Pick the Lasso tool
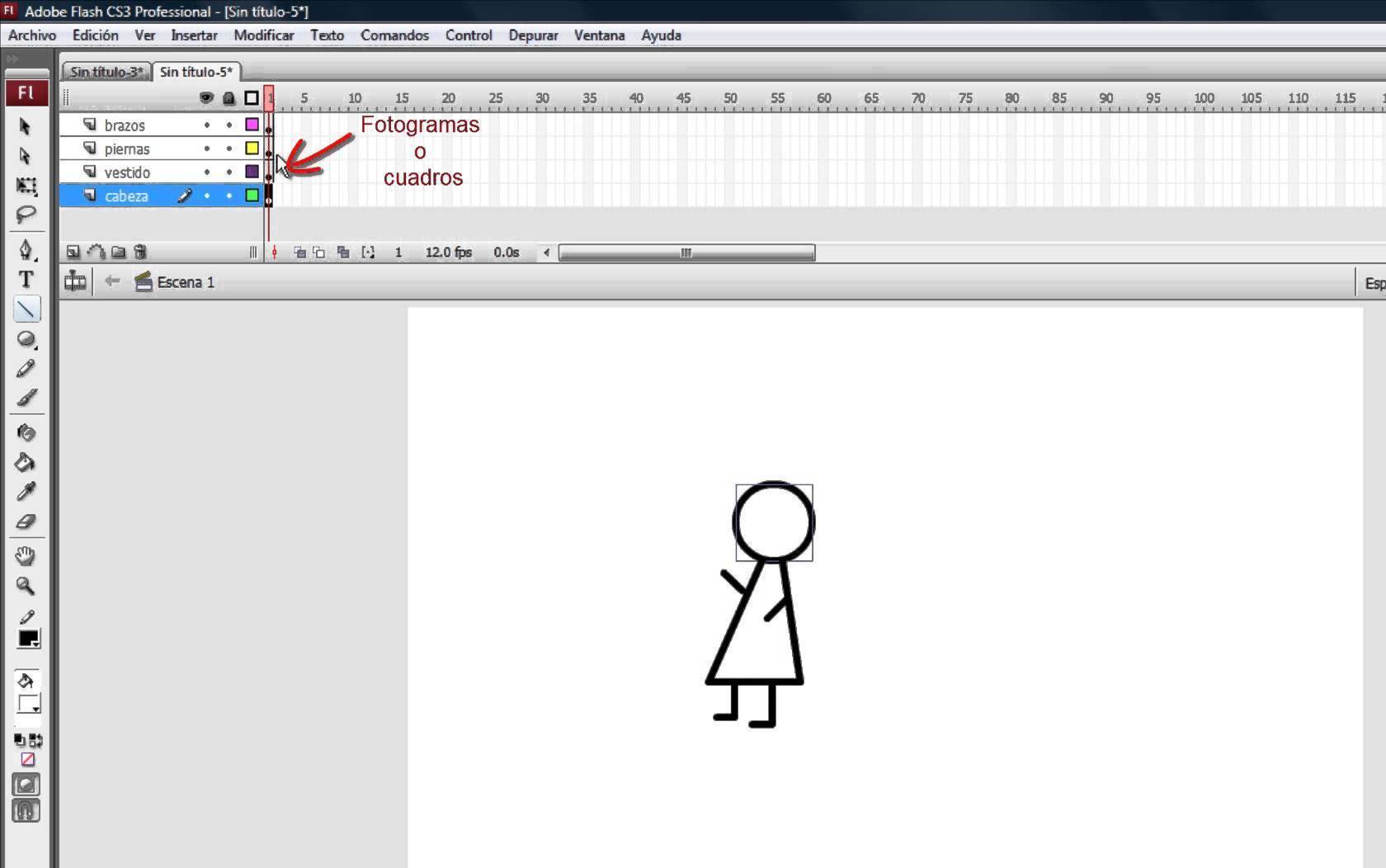Image resolution: width=1386 pixels, height=868 pixels. tap(26, 215)
